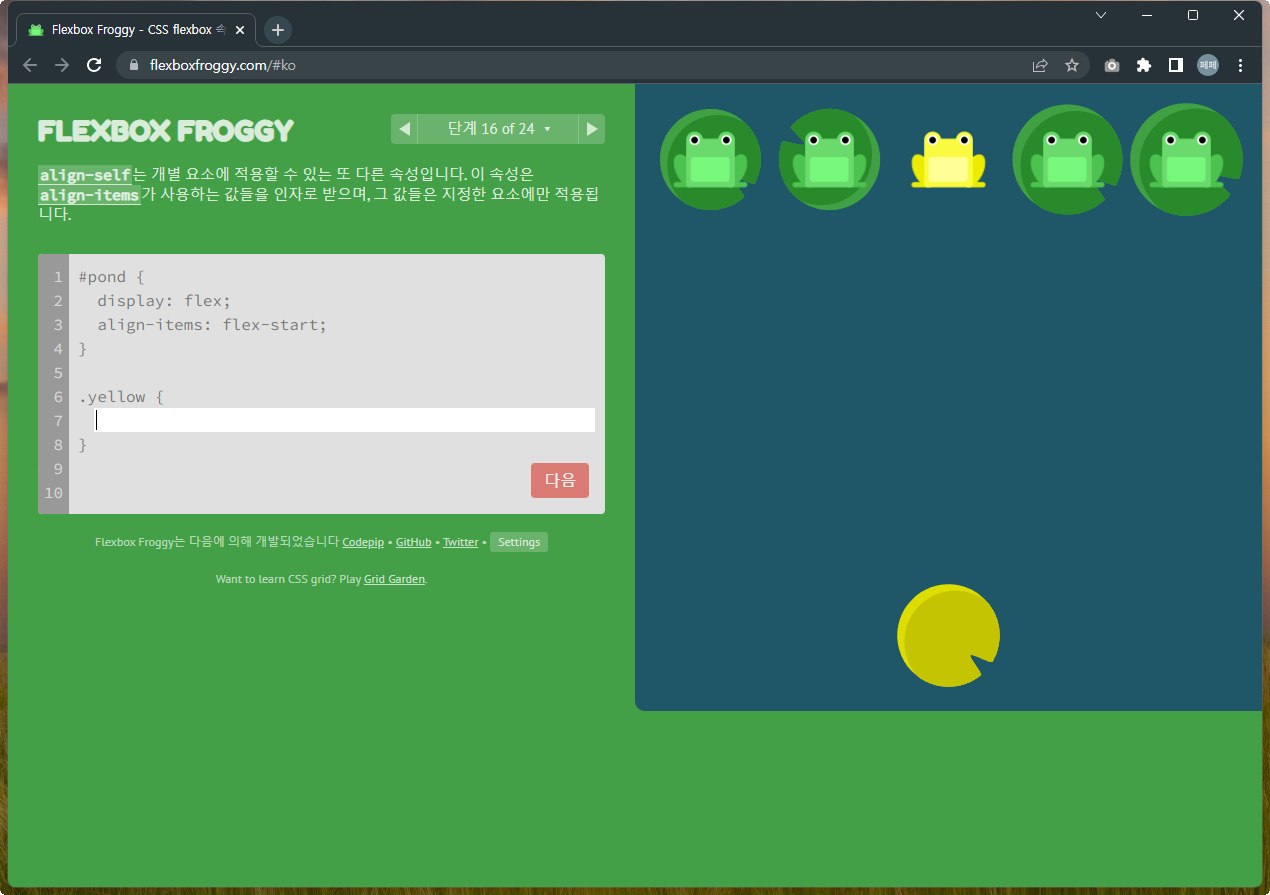
Task: Select the Flexbox Froggy browser tab
Action: tap(136, 30)
